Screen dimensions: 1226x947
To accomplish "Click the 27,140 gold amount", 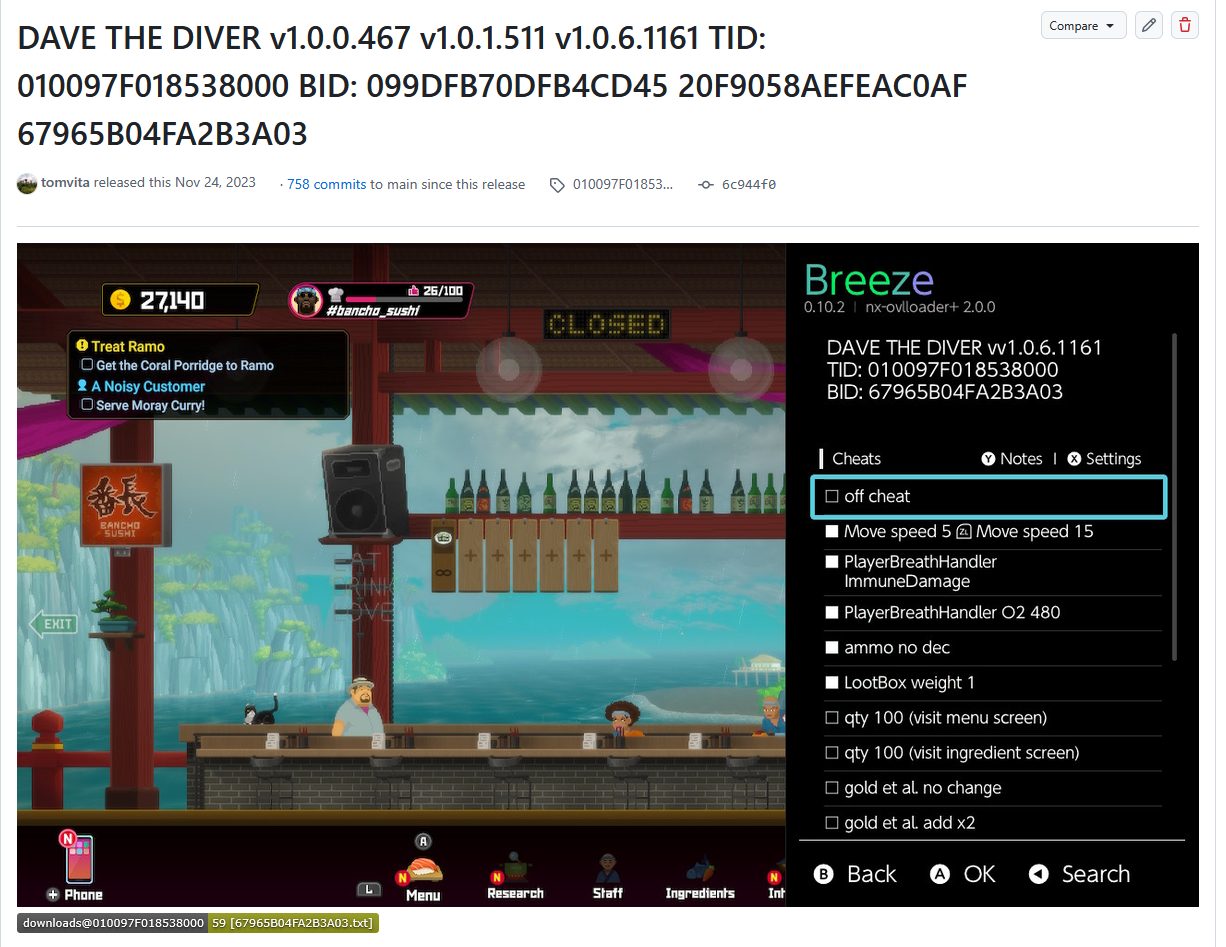I will [172, 299].
